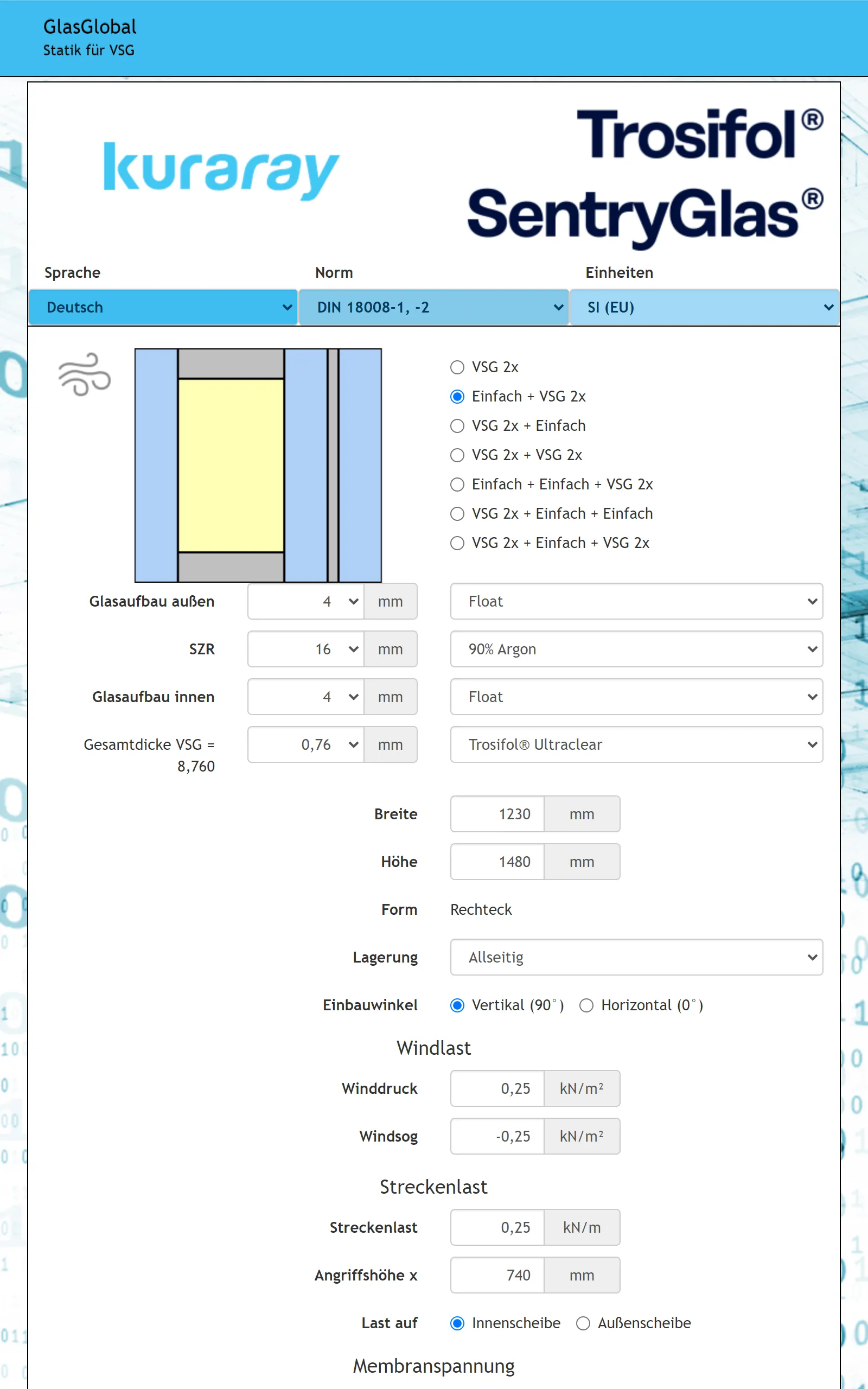Click the Streckenlast value field
868x1389 pixels.
coord(497,1227)
